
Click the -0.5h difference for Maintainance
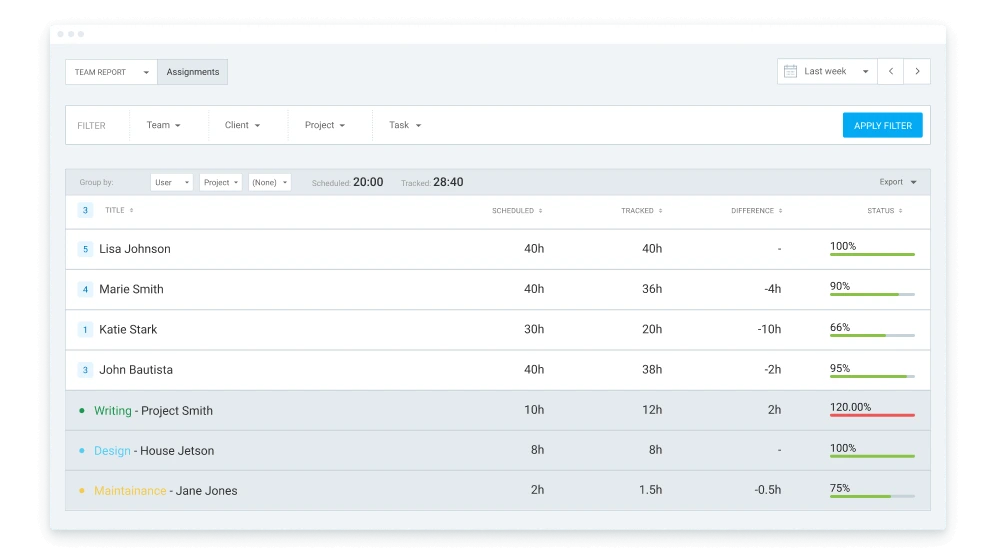click(x=768, y=490)
